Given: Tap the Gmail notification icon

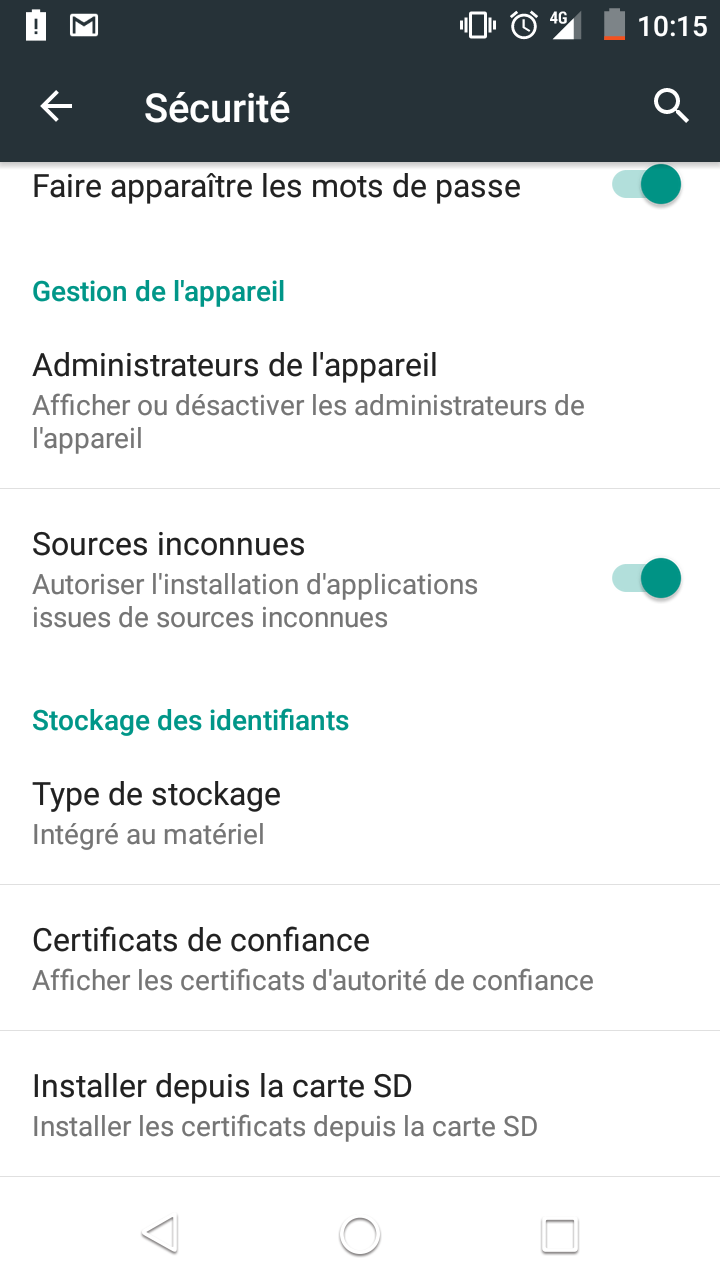Looking at the screenshot, I should pyautogui.click(x=84, y=25).
